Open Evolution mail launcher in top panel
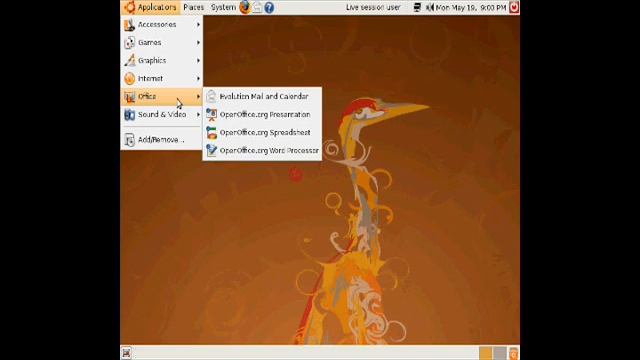Screen dimensions: 640x360 tap(257, 7)
